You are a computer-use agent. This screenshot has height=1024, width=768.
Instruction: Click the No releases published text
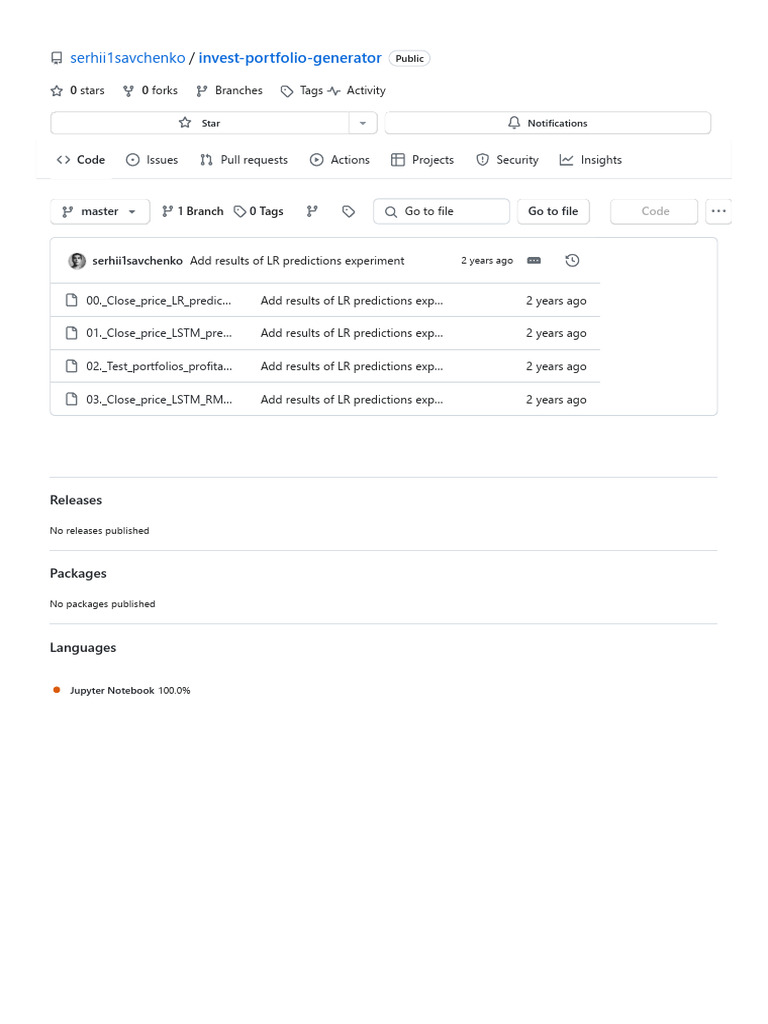(99, 531)
